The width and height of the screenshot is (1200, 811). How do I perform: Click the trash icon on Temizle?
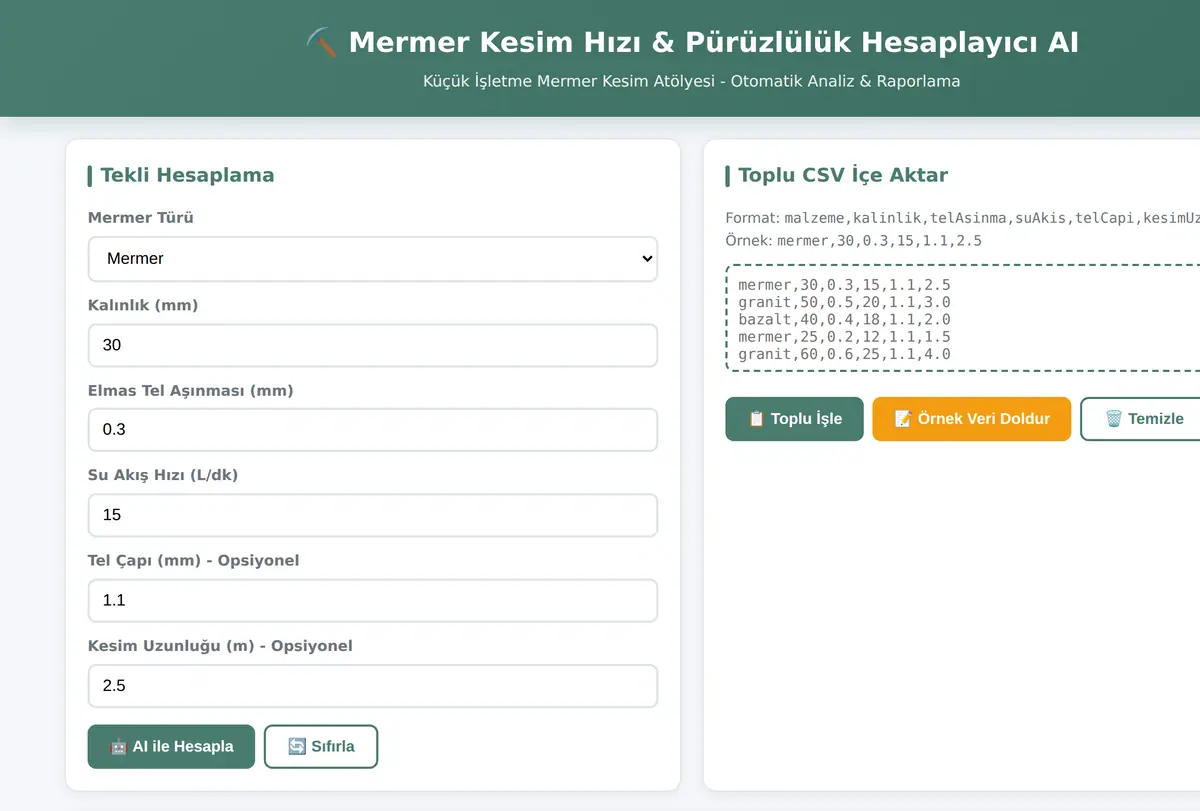pyautogui.click(x=1113, y=419)
